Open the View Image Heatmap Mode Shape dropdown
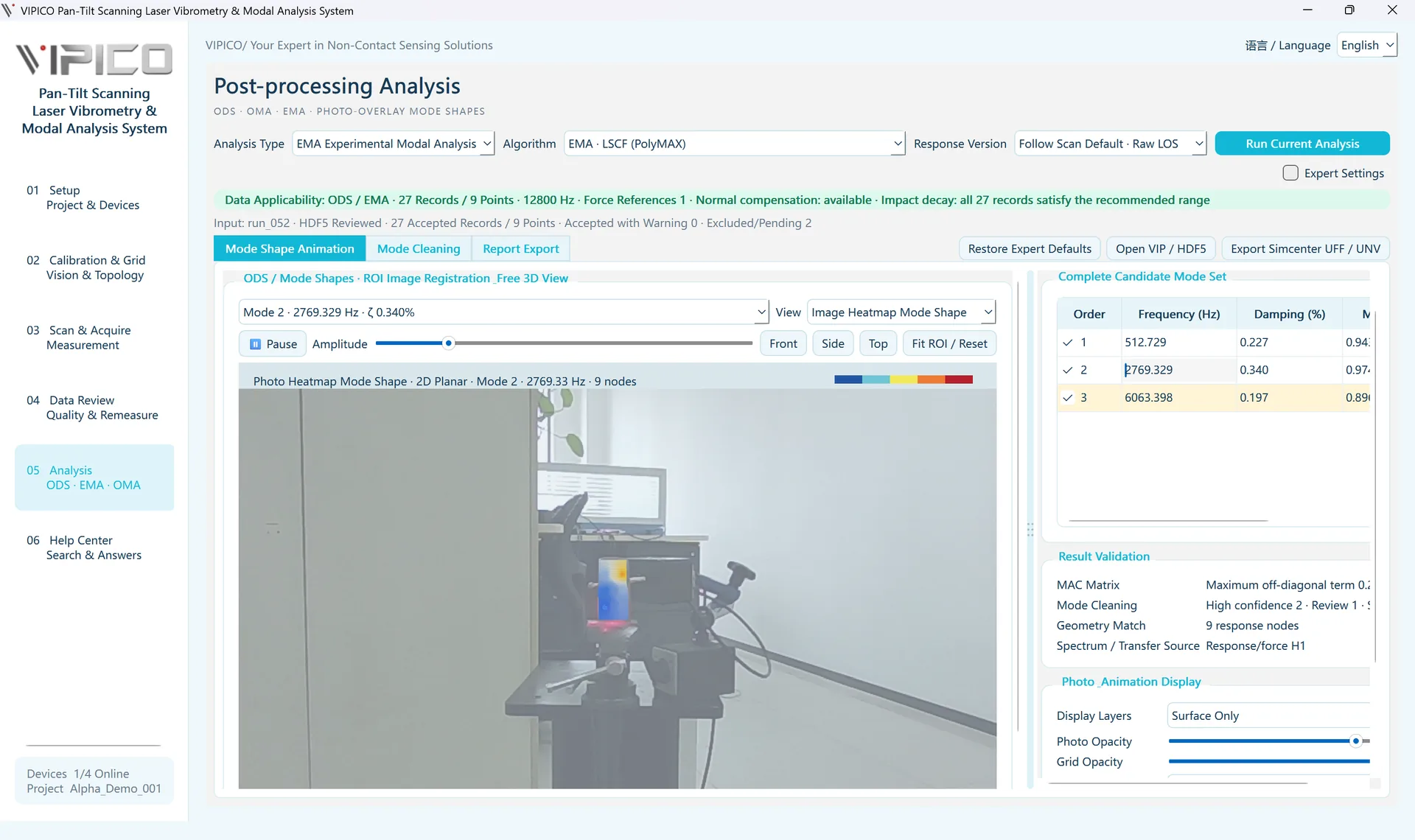Image resolution: width=1415 pixels, height=840 pixels. [x=901, y=312]
